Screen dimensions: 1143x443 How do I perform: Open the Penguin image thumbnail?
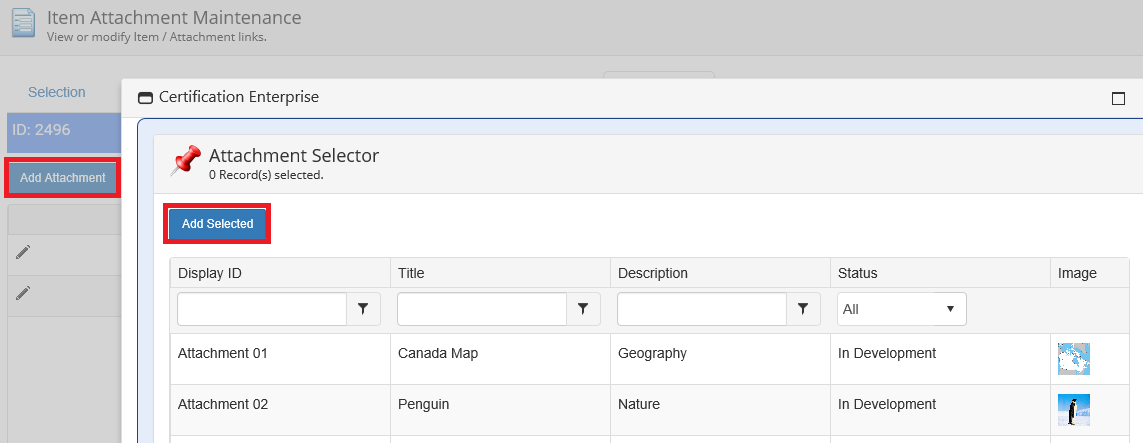[1074, 410]
